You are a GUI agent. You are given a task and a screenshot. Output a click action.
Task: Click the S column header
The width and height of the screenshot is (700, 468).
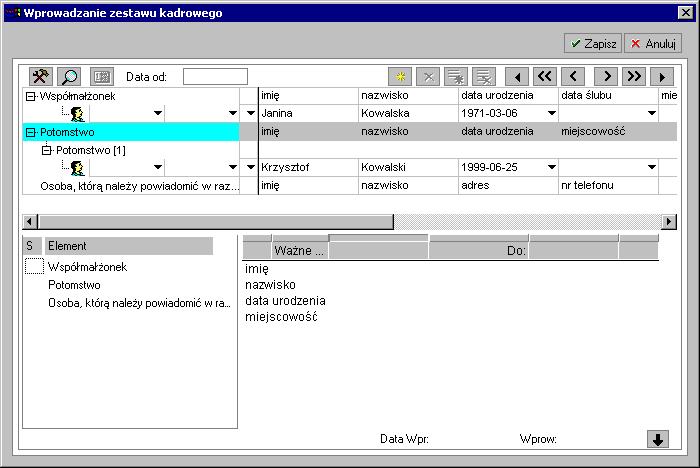pos(32,246)
